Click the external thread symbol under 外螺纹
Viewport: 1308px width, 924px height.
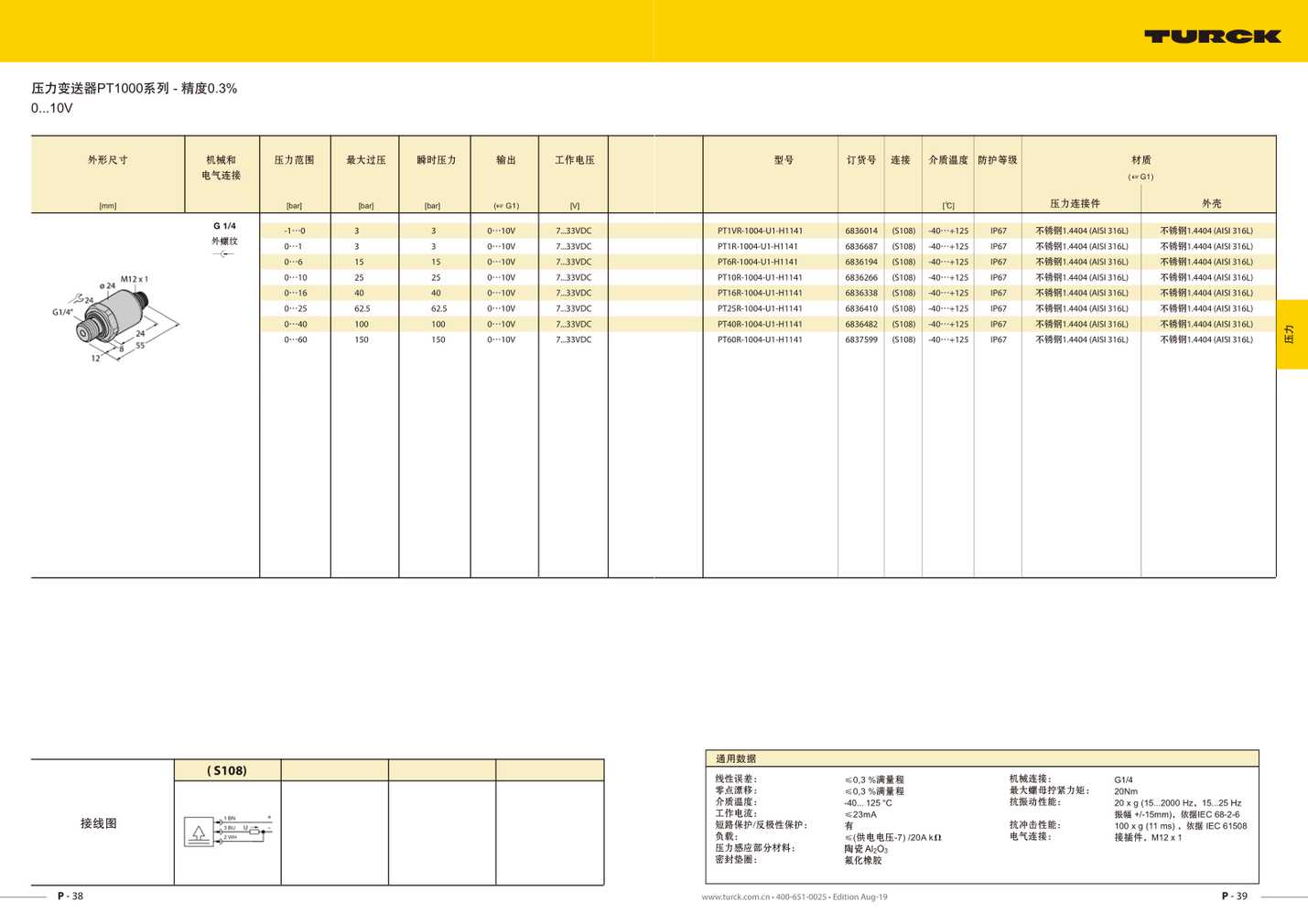pos(223,253)
